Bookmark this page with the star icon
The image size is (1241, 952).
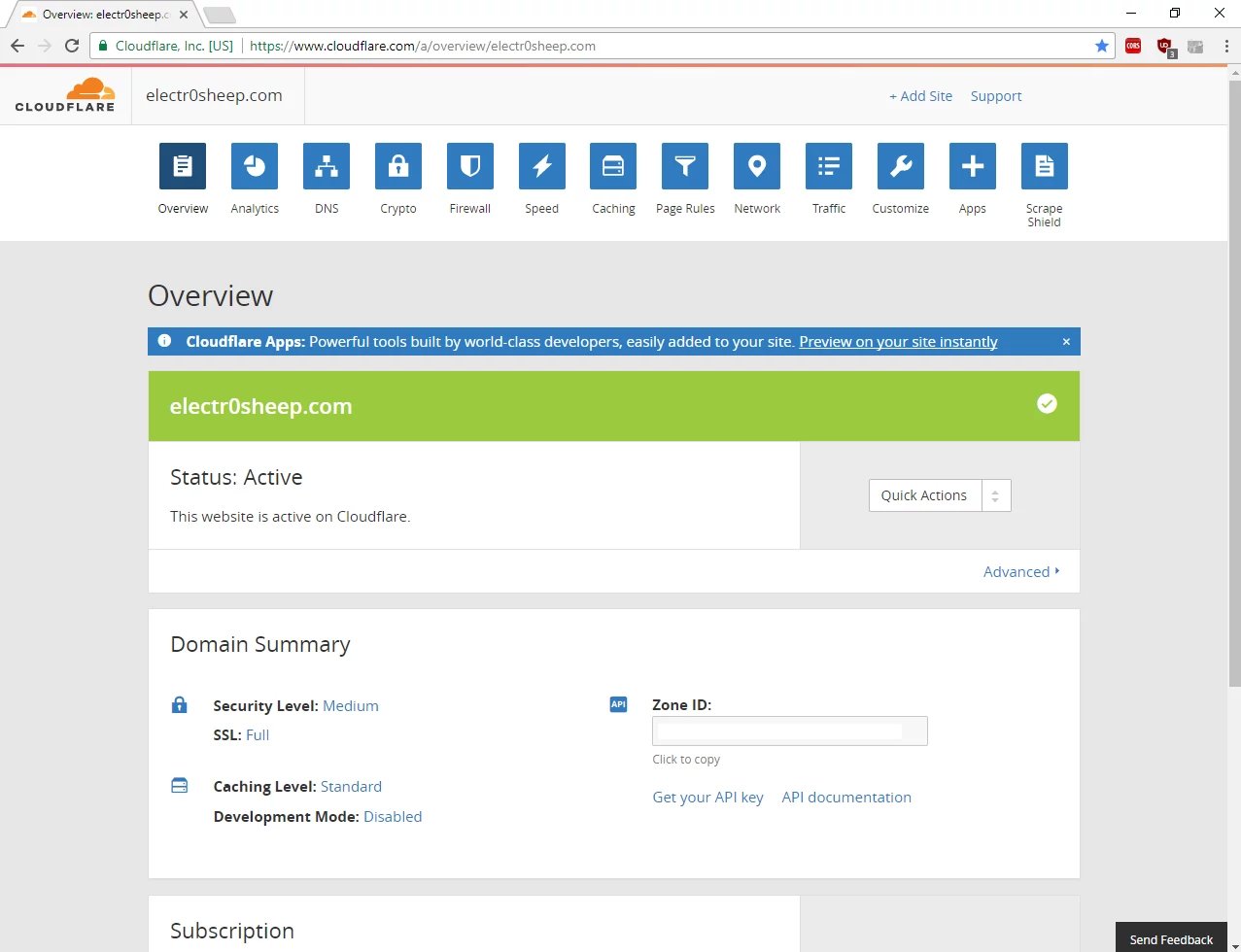click(x=1101, y=46)
